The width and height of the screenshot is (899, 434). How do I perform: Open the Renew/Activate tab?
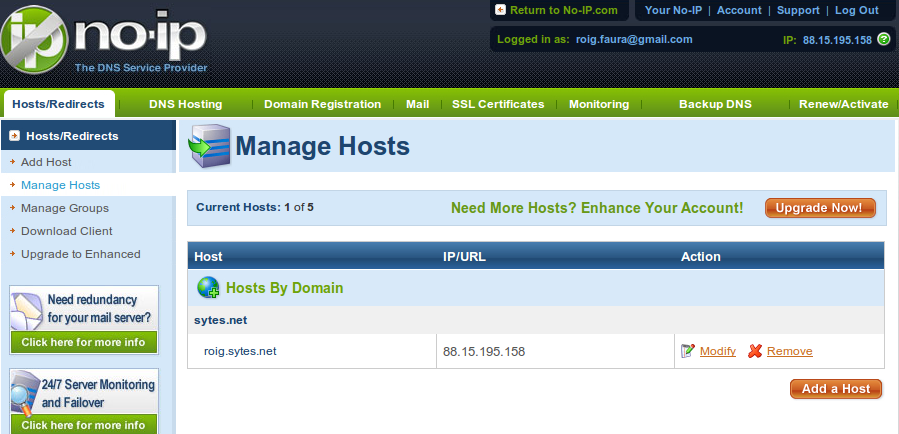843,104
